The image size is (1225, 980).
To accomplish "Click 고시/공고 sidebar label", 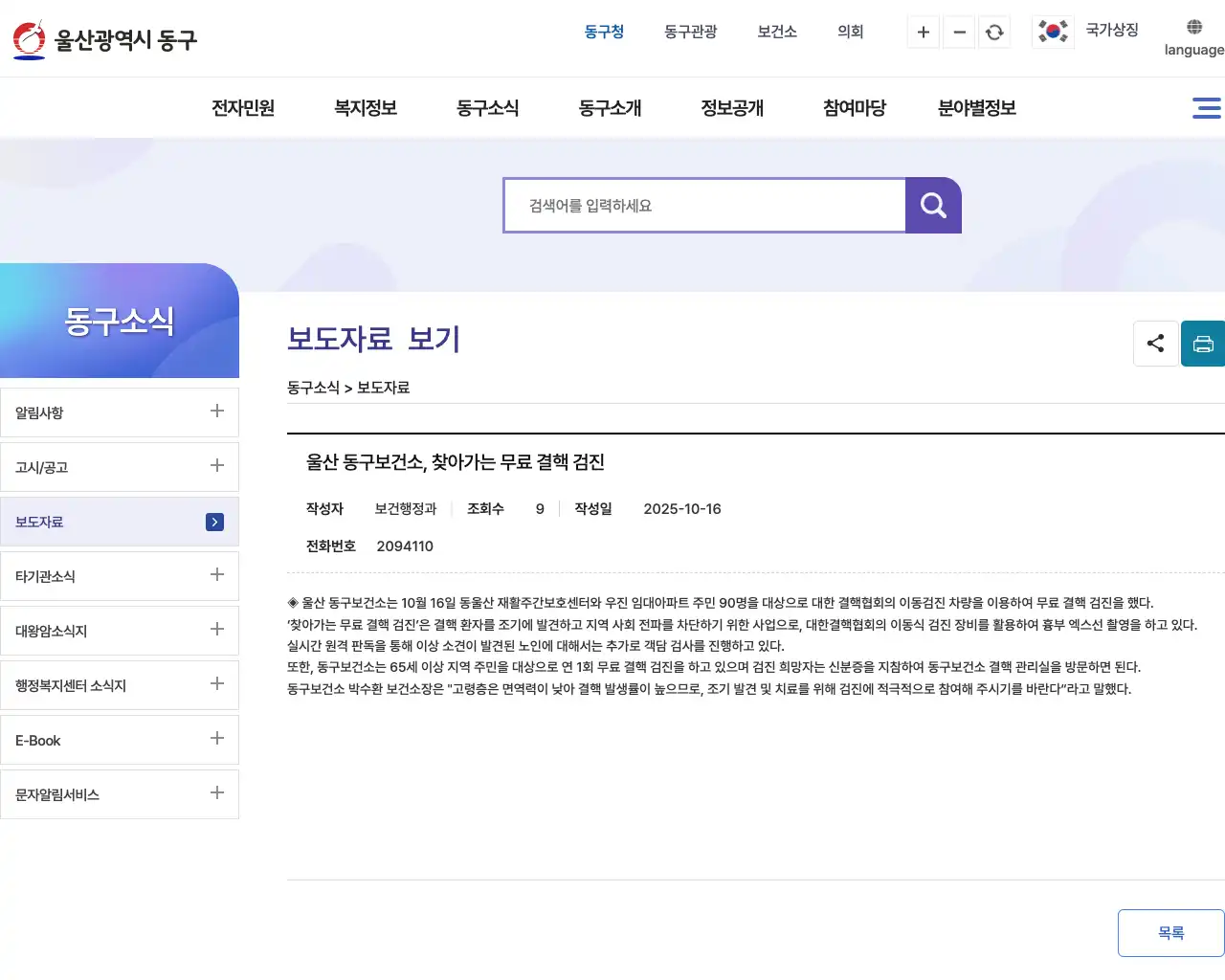I will [x=42, y=467].
